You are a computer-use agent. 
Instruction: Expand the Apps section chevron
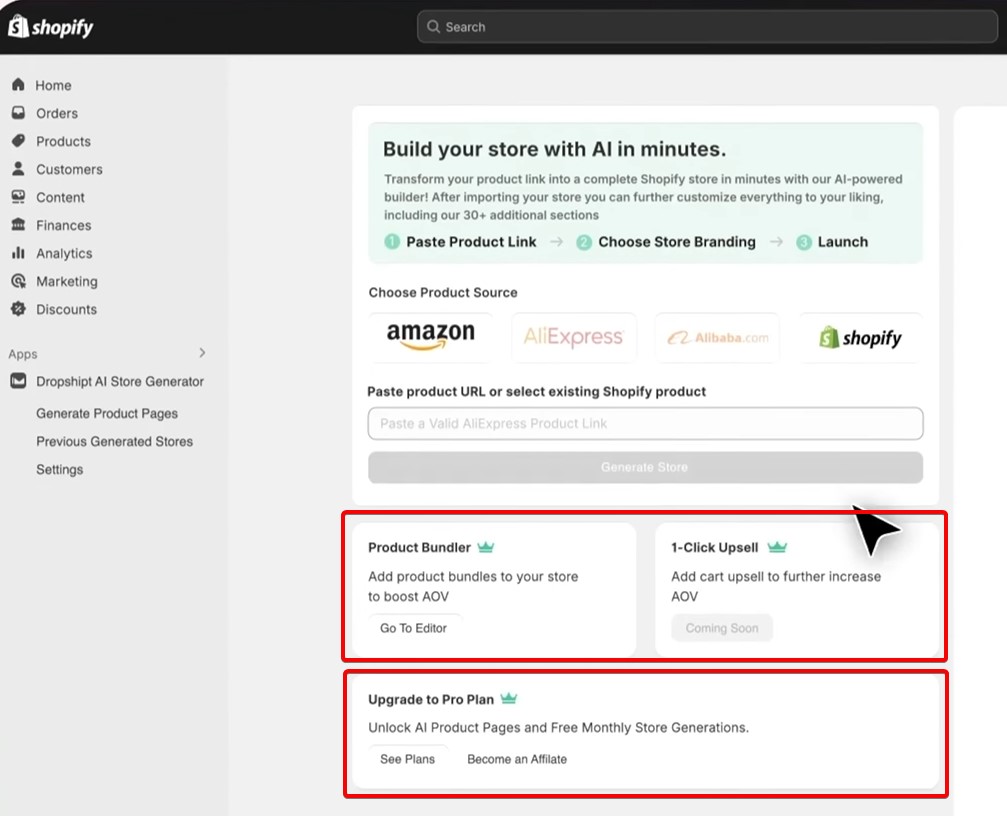[201, 353]
